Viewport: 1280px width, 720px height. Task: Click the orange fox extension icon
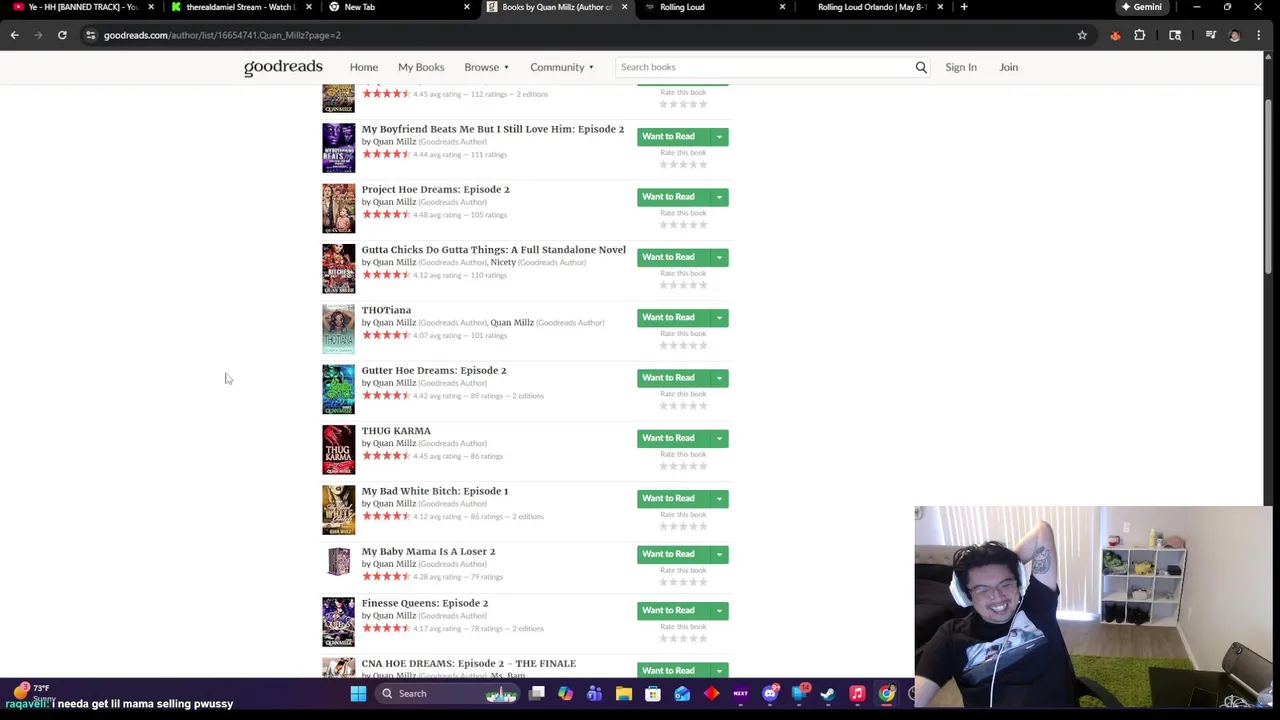(1115, 35)
